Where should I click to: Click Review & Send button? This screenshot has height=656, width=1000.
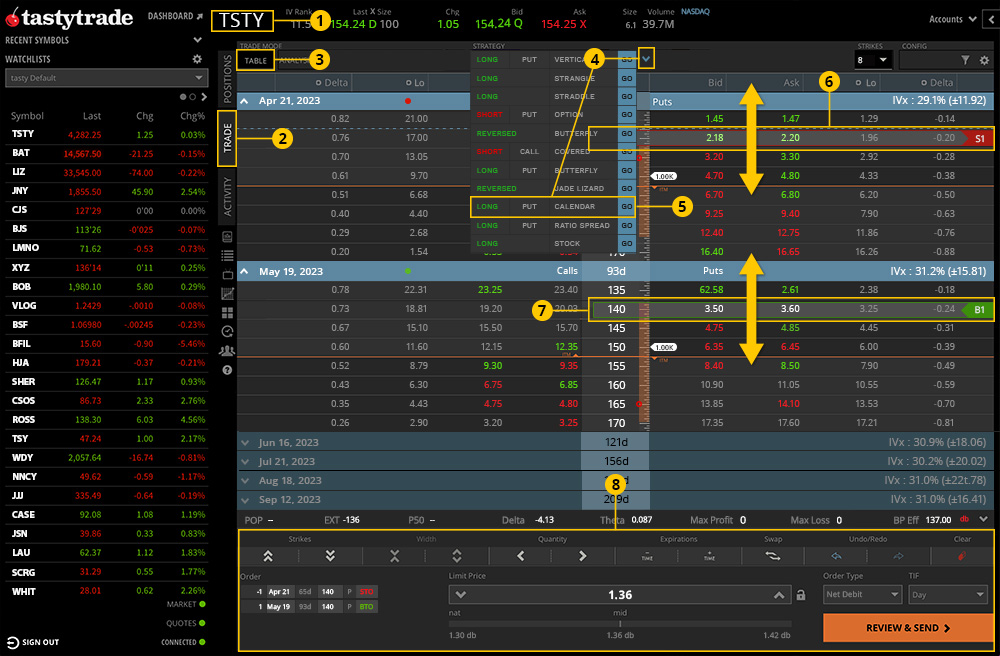(908, 628)
